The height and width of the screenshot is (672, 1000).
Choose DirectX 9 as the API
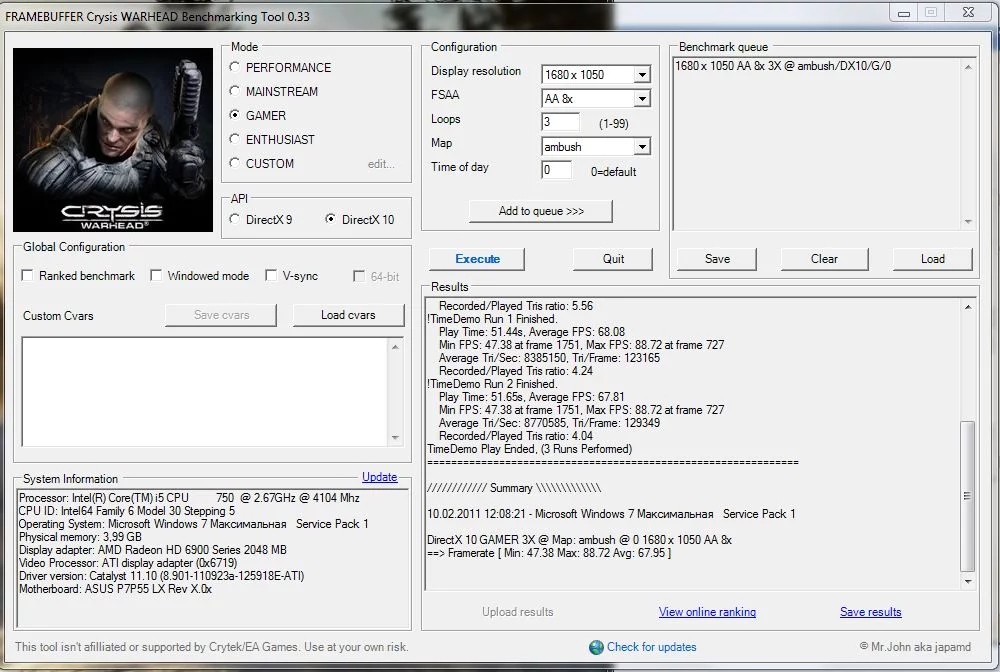[235, 219]
